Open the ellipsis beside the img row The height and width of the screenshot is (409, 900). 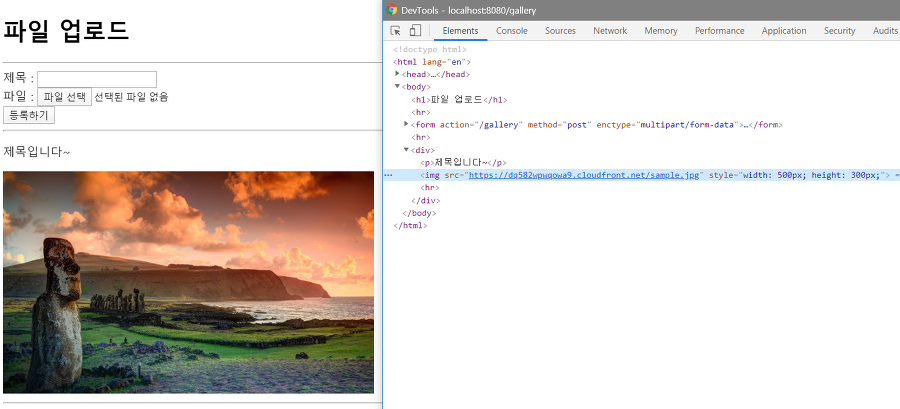[x=389, y=176]
